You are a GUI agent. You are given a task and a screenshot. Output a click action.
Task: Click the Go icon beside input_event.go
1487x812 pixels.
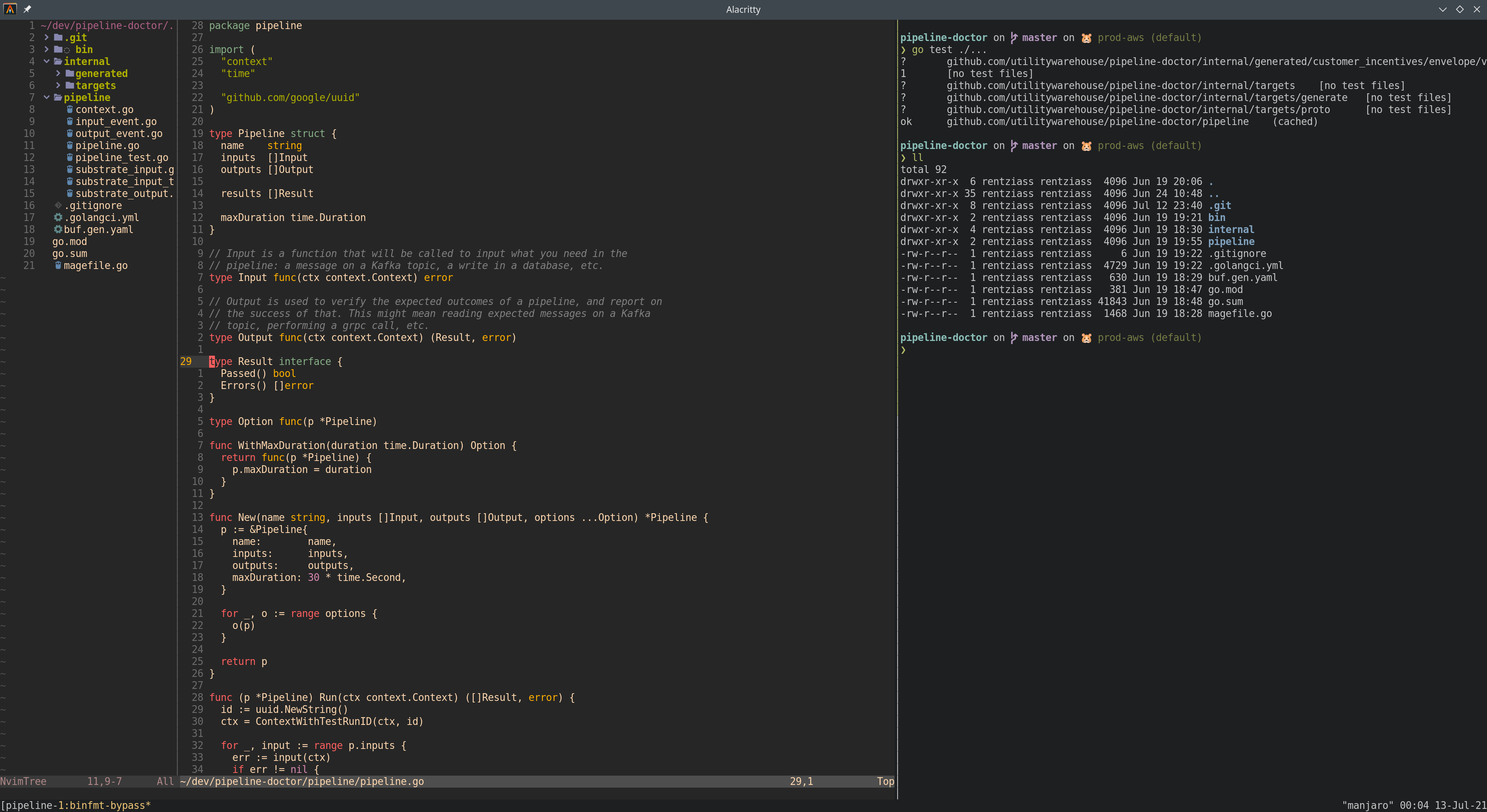(x=70, y=122)
